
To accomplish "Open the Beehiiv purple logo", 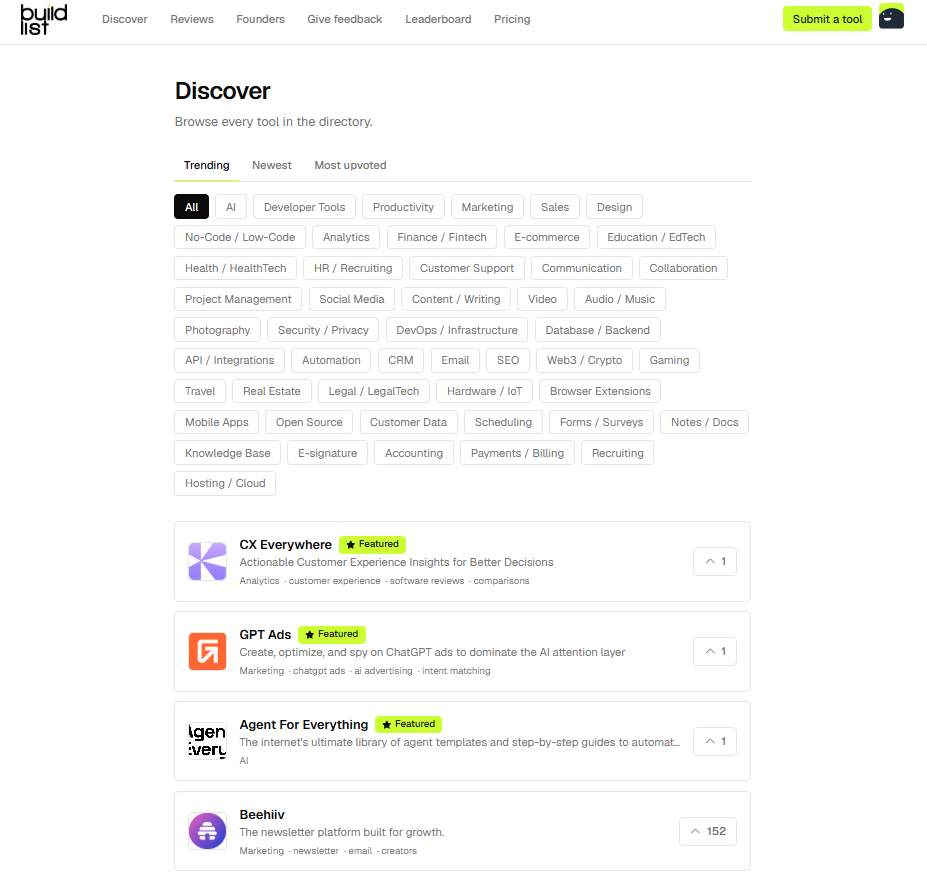I will click(207, 831).
